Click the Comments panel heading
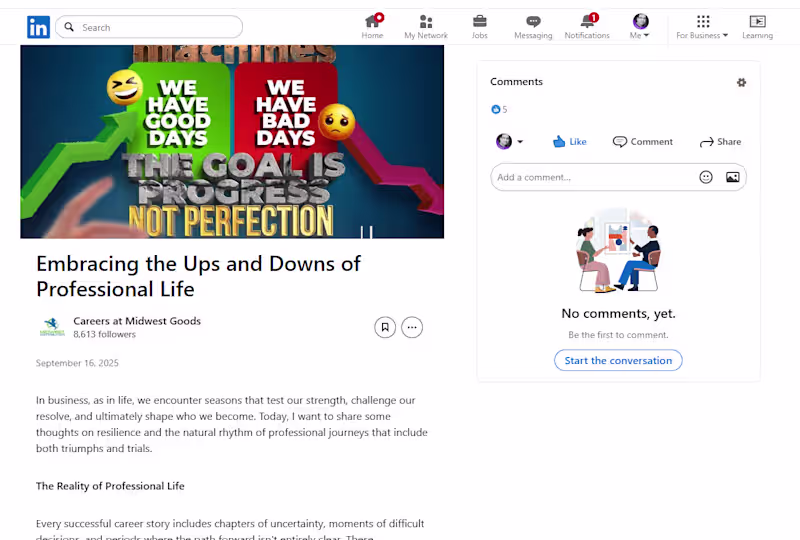This screenshot has height=540, width=800. (516, 82)
